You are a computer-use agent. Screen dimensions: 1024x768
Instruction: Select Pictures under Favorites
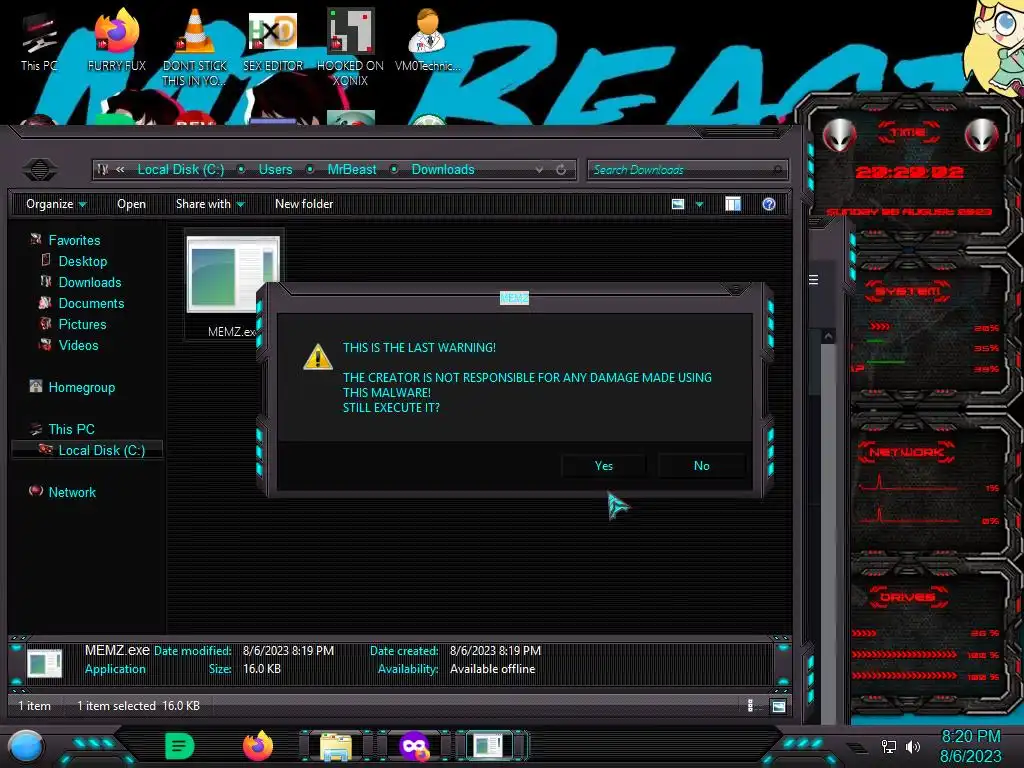coord(82,325)
